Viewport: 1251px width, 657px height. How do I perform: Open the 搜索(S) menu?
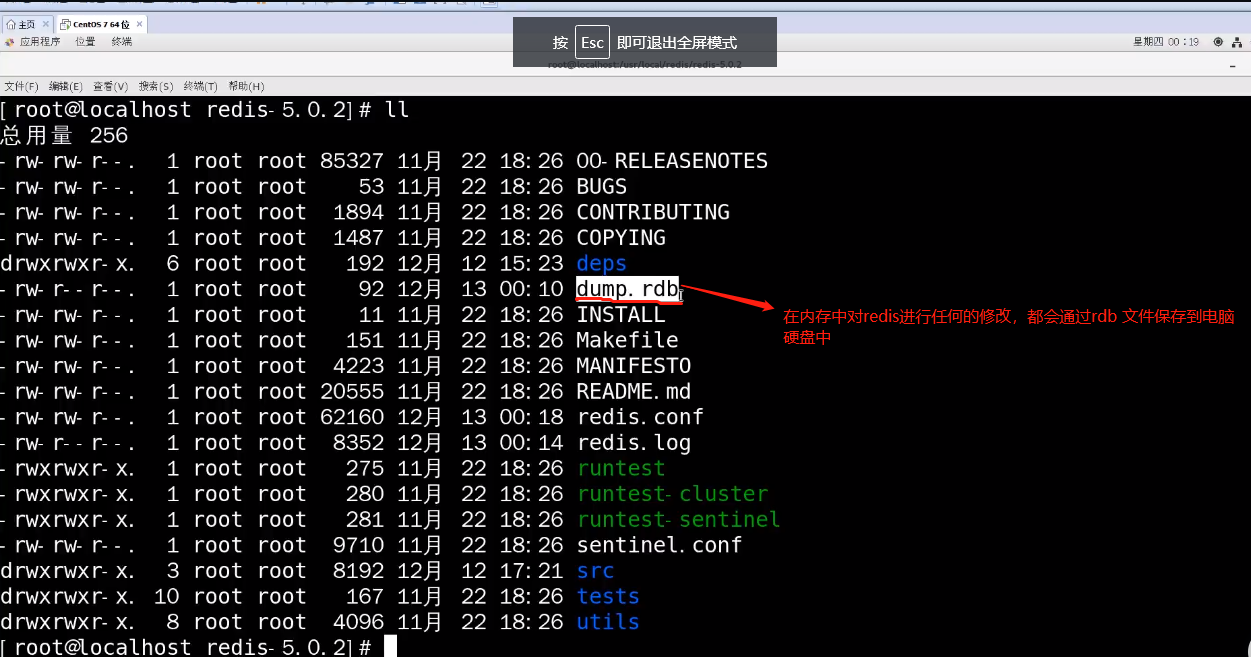click(156, 87)
